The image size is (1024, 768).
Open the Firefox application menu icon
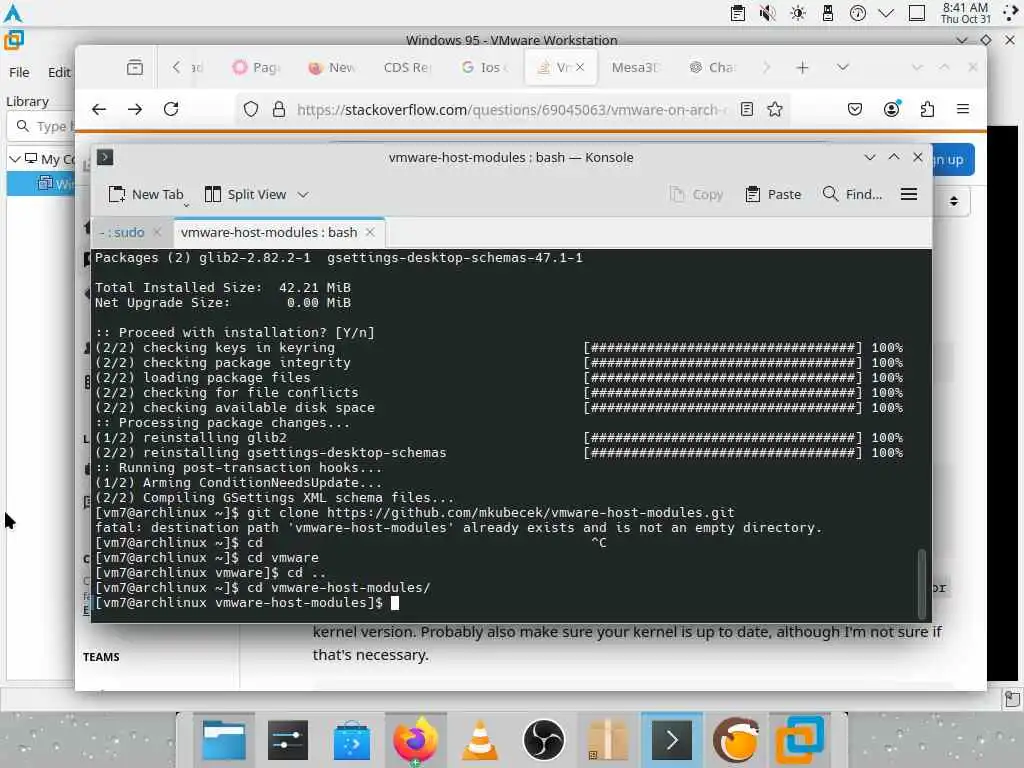point(963,109)
